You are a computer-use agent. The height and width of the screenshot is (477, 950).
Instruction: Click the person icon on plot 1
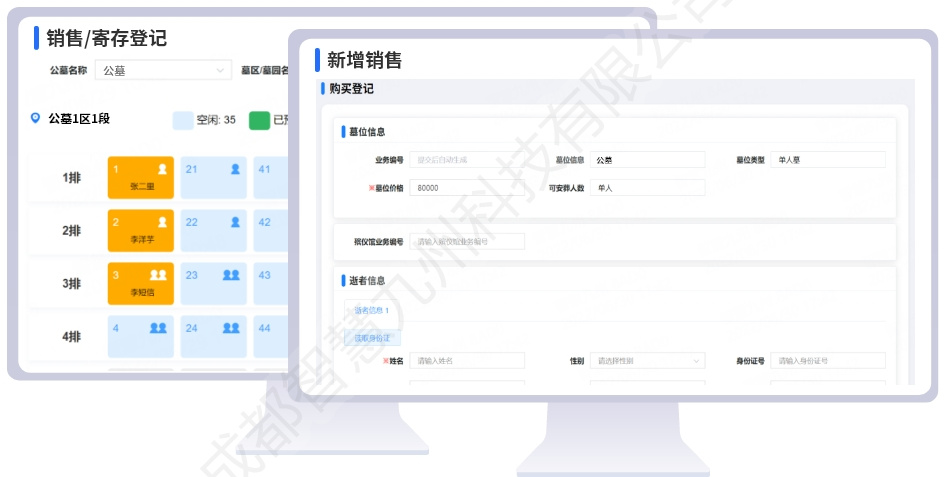point(162,169)
